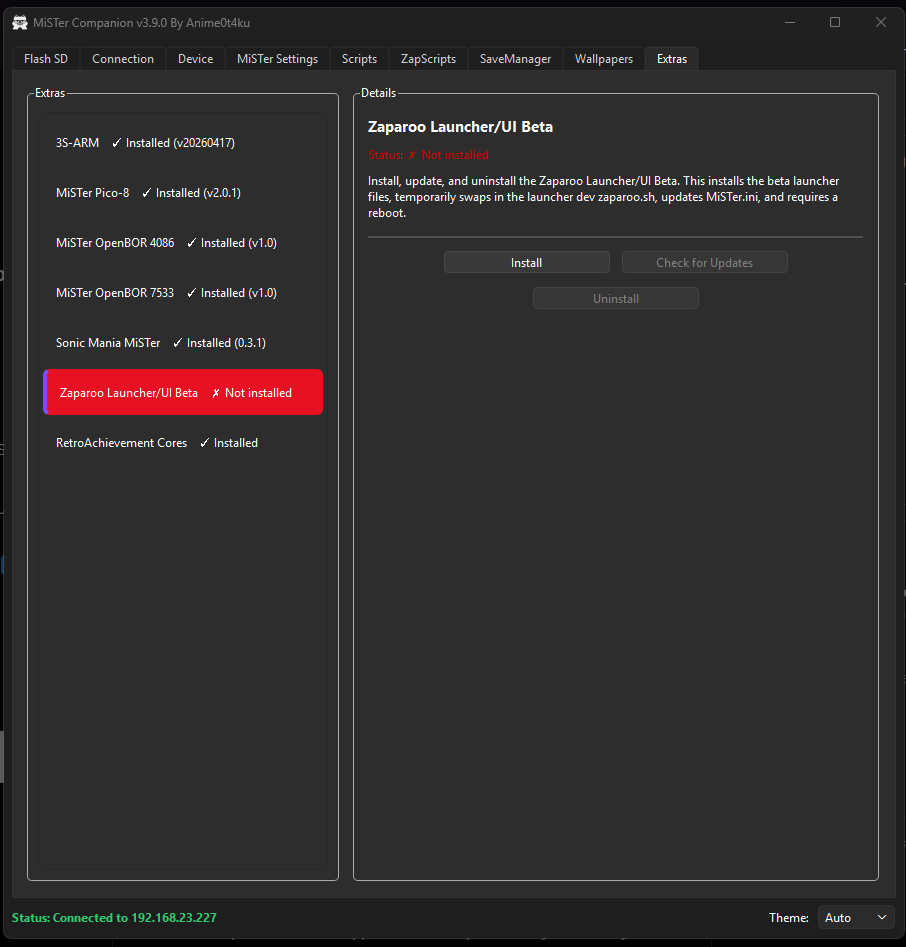Open the ZapScripts tab
906x947 pixels.
(428, 59)
